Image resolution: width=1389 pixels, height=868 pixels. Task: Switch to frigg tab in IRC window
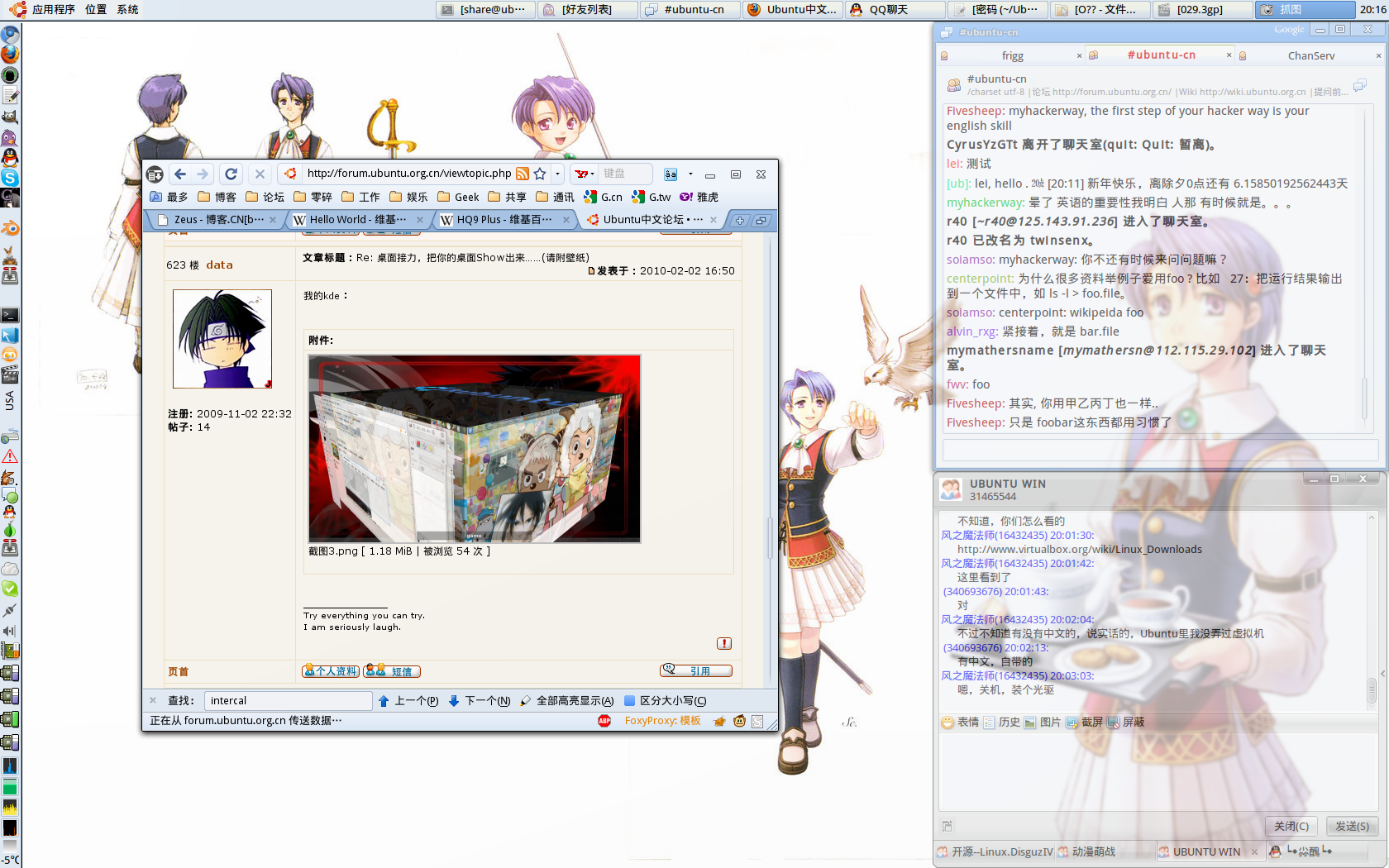(x=1012, y=56)
